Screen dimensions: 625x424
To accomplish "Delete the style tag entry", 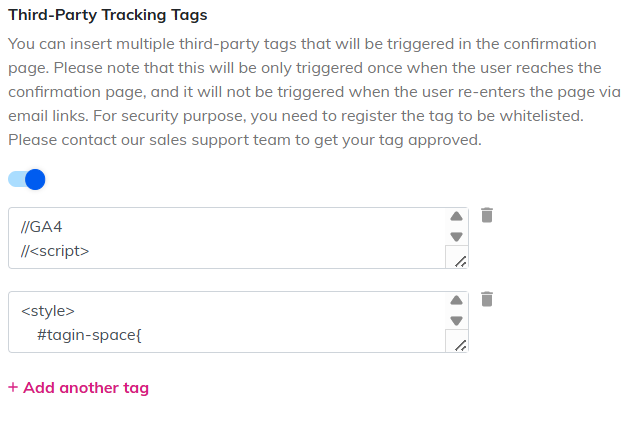I will [x=487, y=299].
